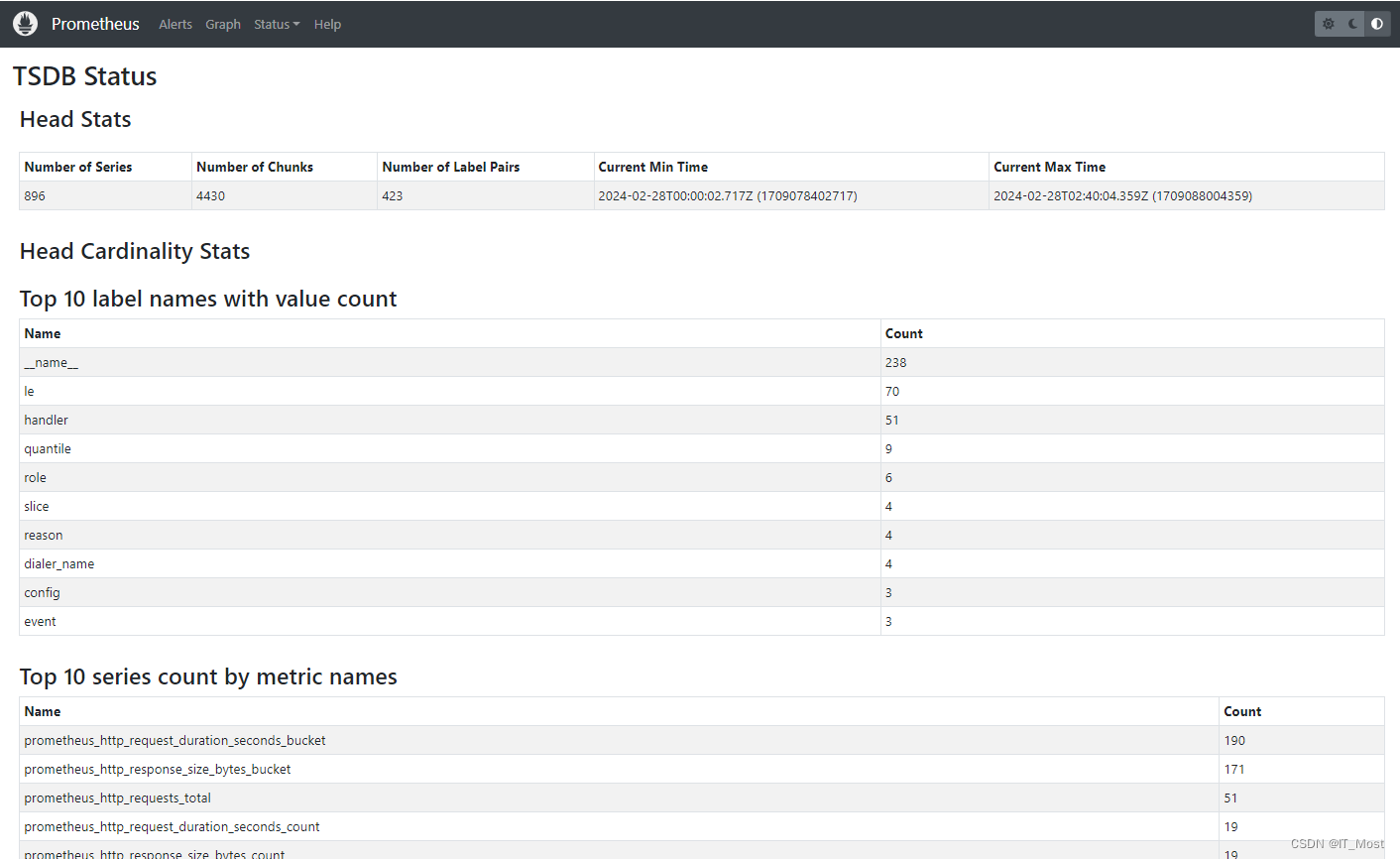Click the Head Cardinality Stats heading
The height and width of the screenshot is (859, 1400).
pyautogui.click(x=135, y=251)
